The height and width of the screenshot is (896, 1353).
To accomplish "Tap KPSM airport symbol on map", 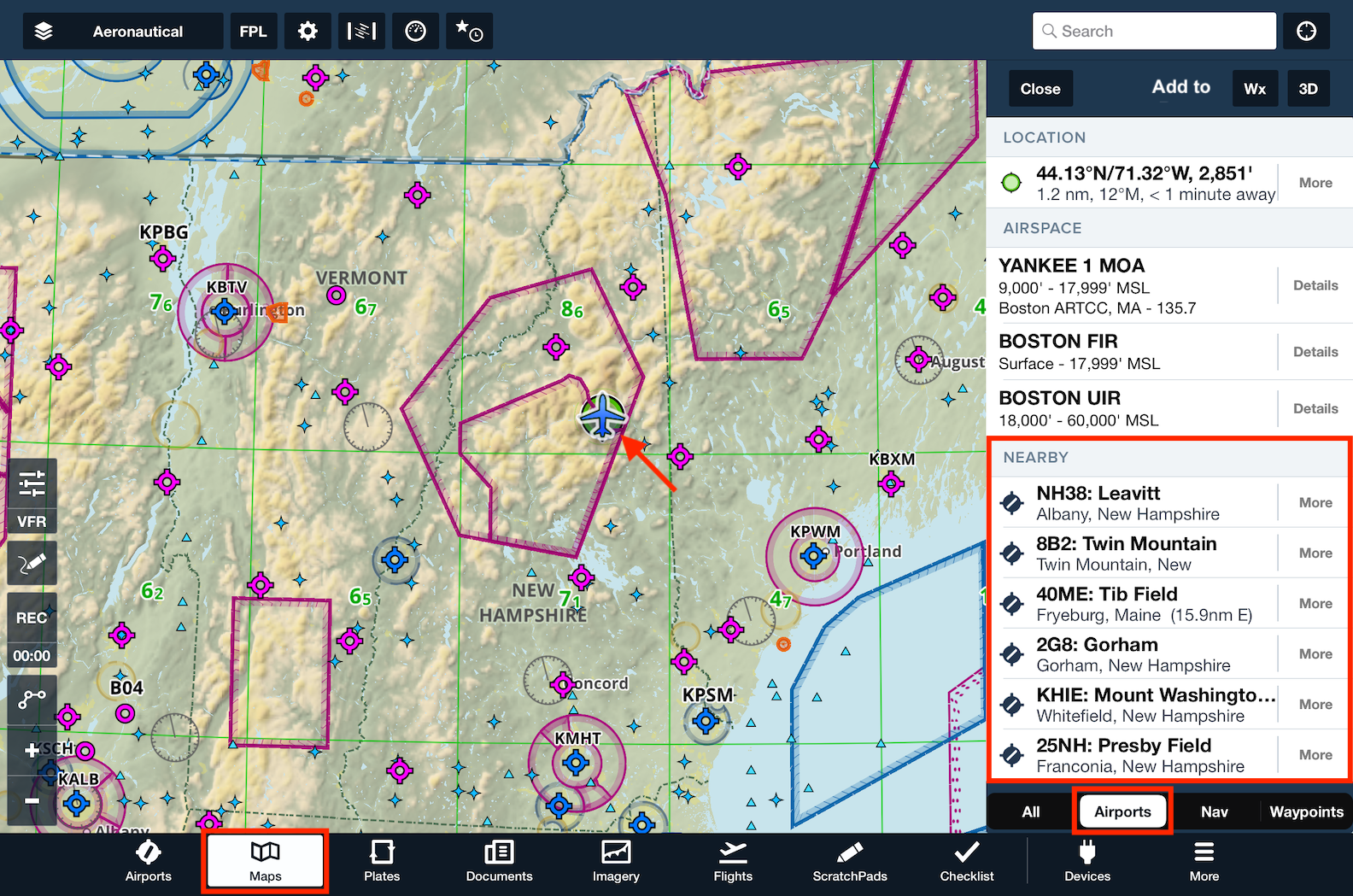I will [706, 722].
